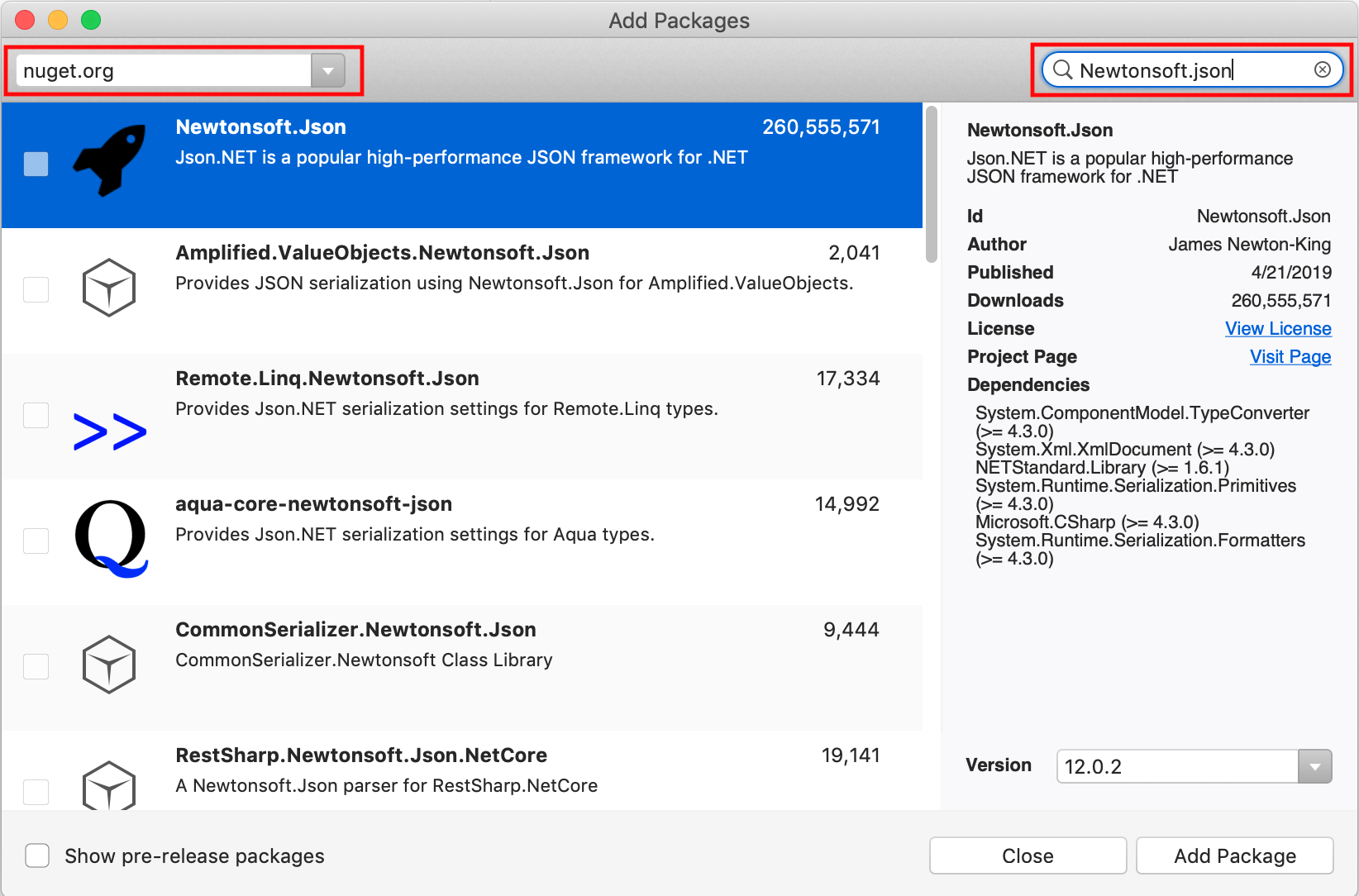
Task: Open the Version dropdown showing 12.0.2
Action: pyautogui.click(x=1314, y=766)
